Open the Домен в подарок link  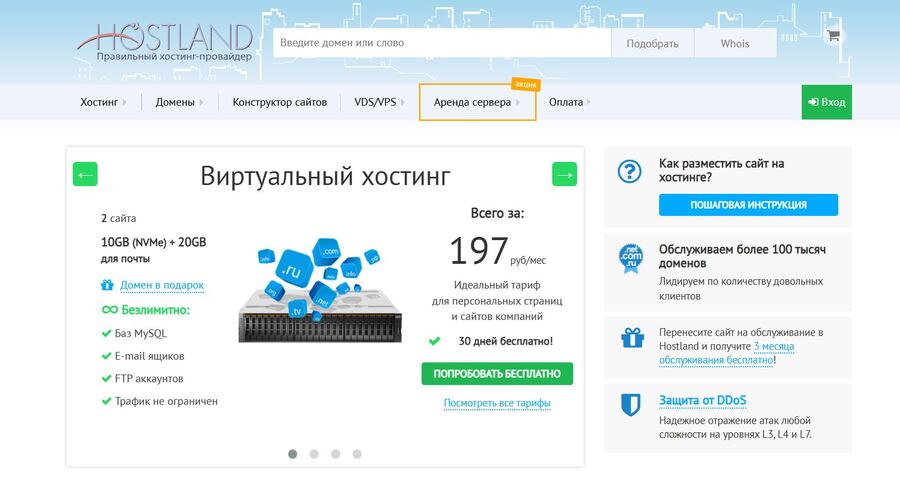click(x=162, y=285)
